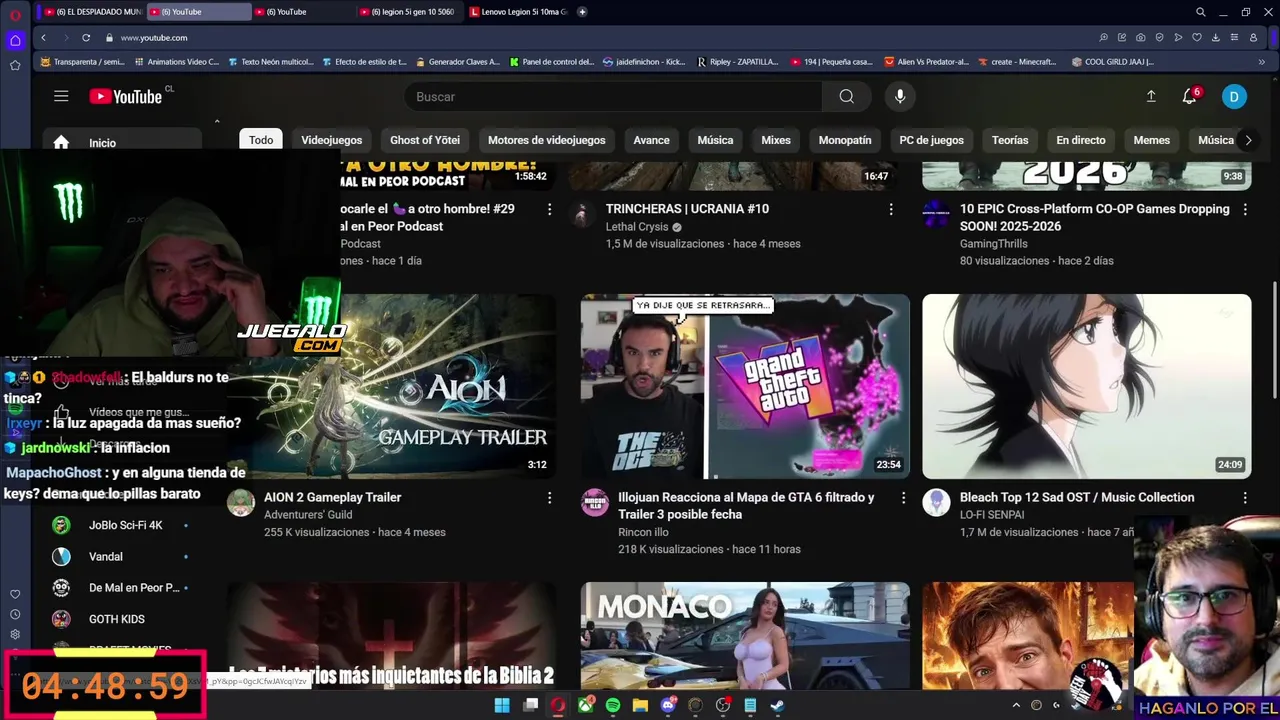Visit the GamingThrills channel link
Image resolution: width=1280 pixels, height=720 pixels.
[993, 244]
